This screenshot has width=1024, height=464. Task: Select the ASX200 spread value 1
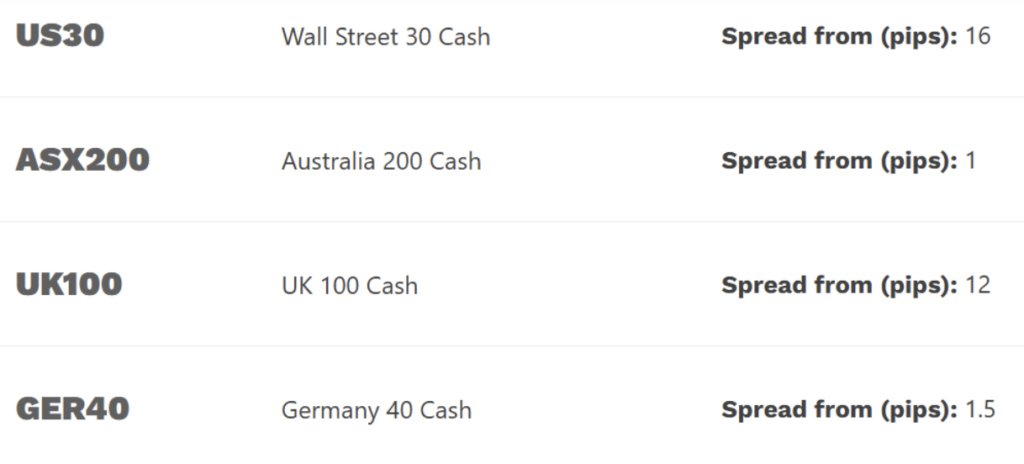tap(971, 161)
